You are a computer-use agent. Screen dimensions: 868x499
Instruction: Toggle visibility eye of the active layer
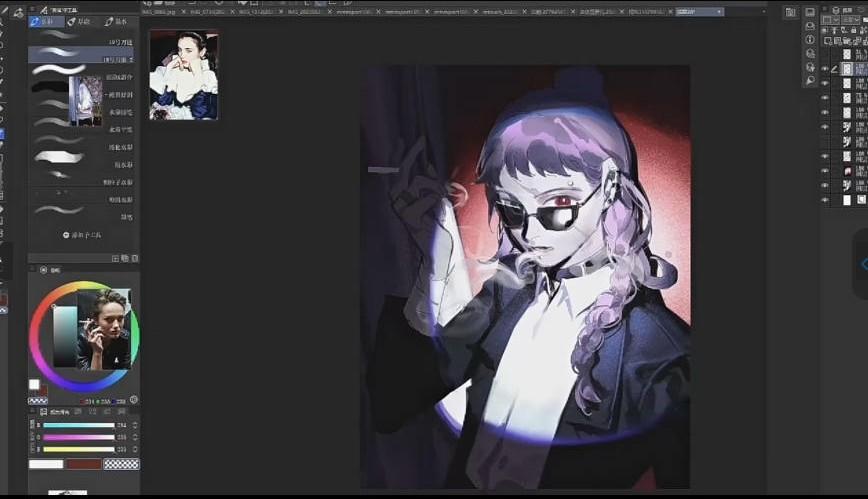(825, 69)
